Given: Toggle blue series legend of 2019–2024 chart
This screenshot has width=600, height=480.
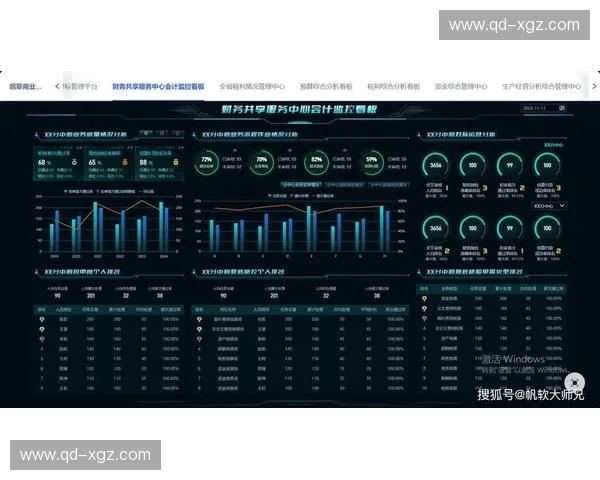Looking at the screenshot, I should coord(116,191).
